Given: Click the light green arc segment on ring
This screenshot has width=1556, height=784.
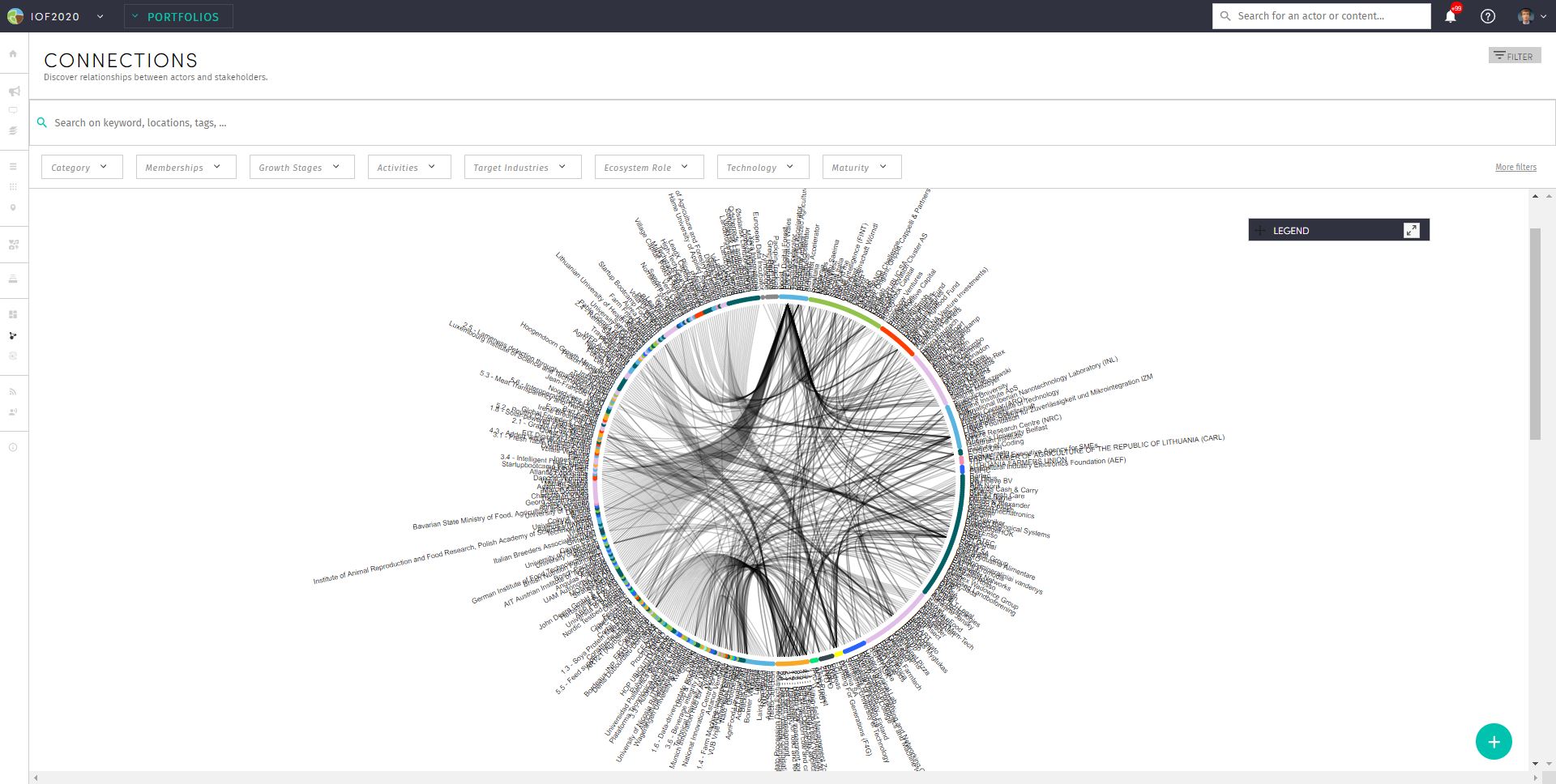Looking at the screenshot, I should point(845,309).
